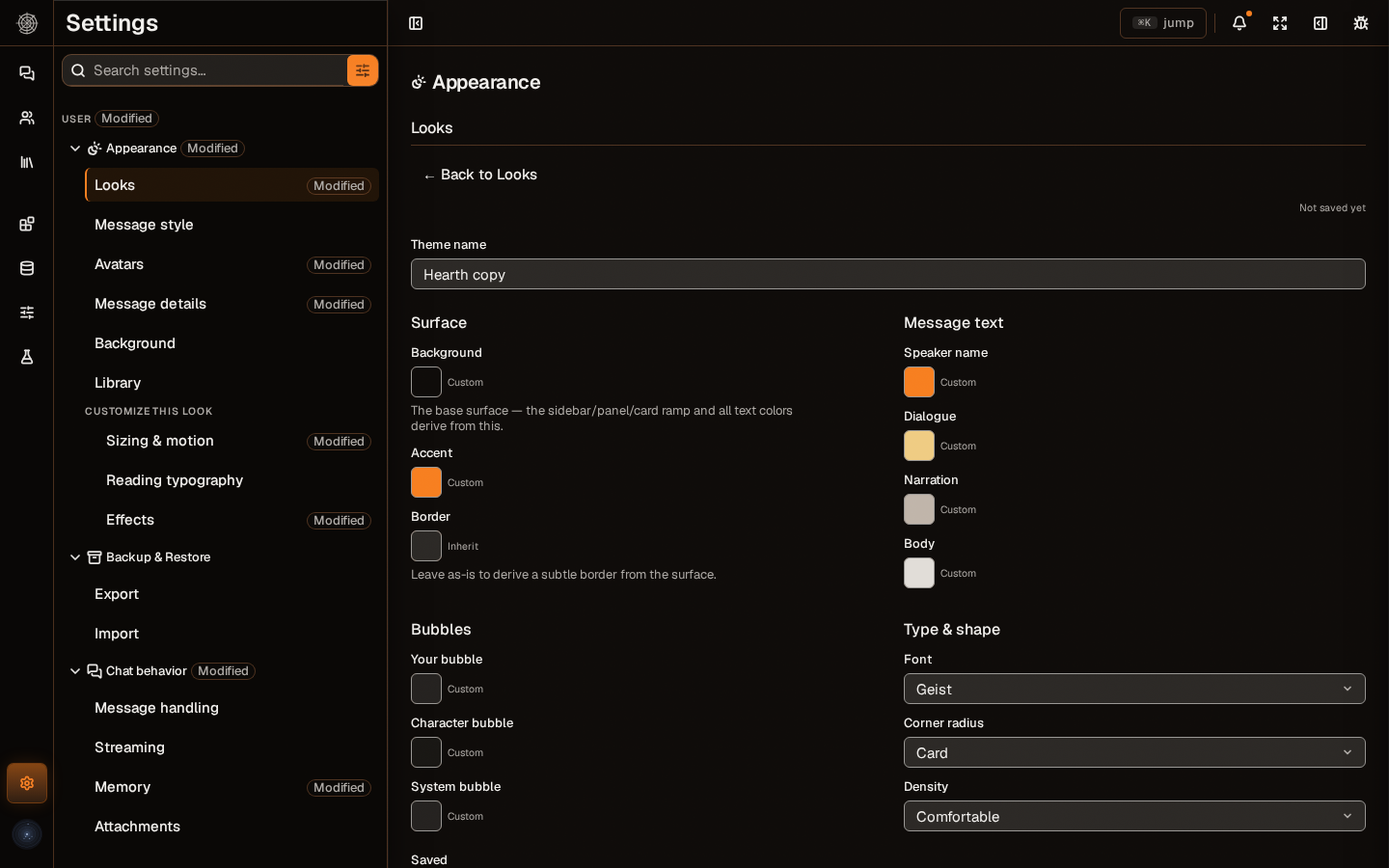Open the characters people icon
The height and width of the screenshot is (868, 1389).
[x=27, y=118]
